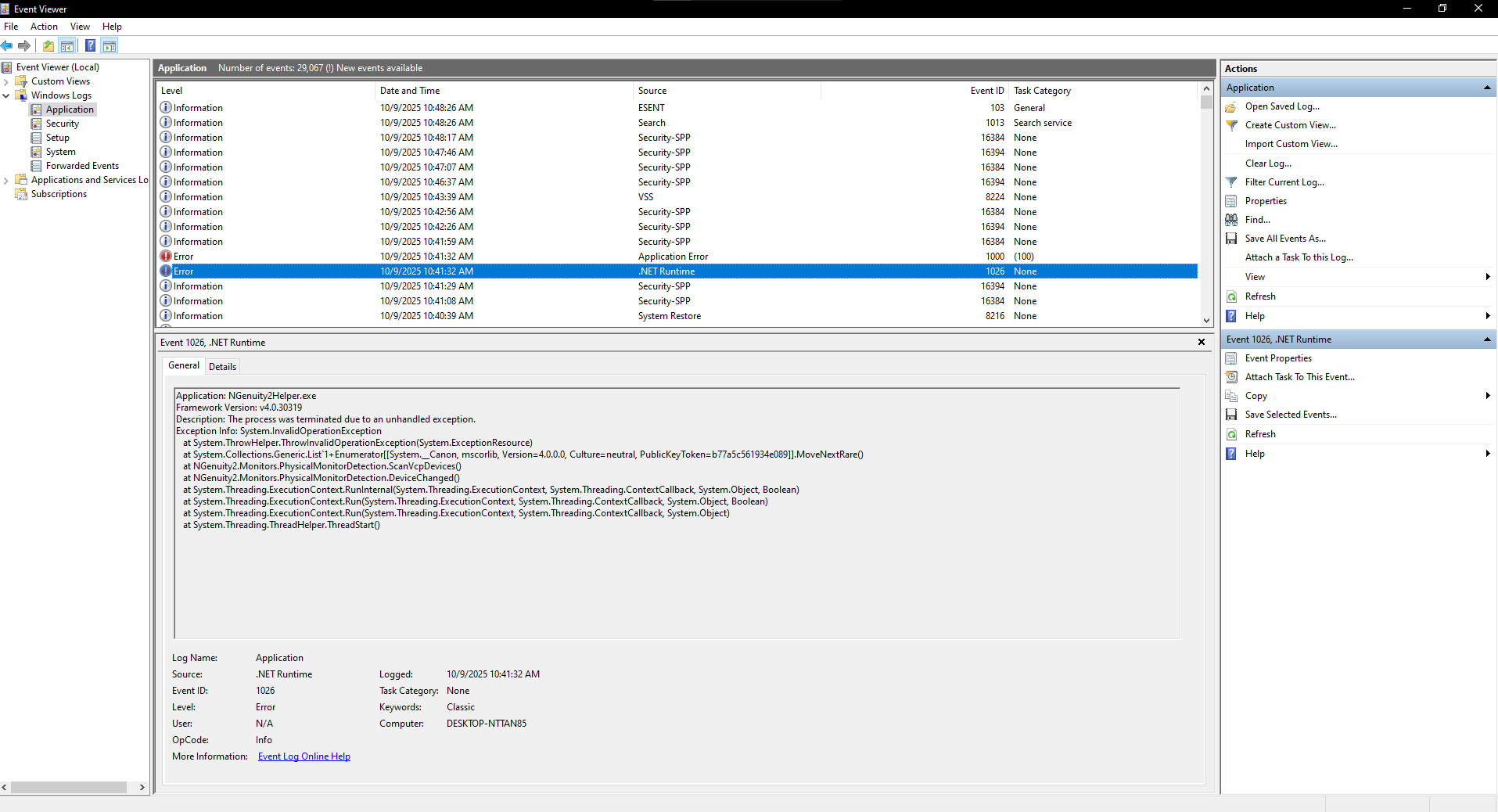
Task: Toggle the Show/Hide Console Tree icon
Action: pos(68,45)
